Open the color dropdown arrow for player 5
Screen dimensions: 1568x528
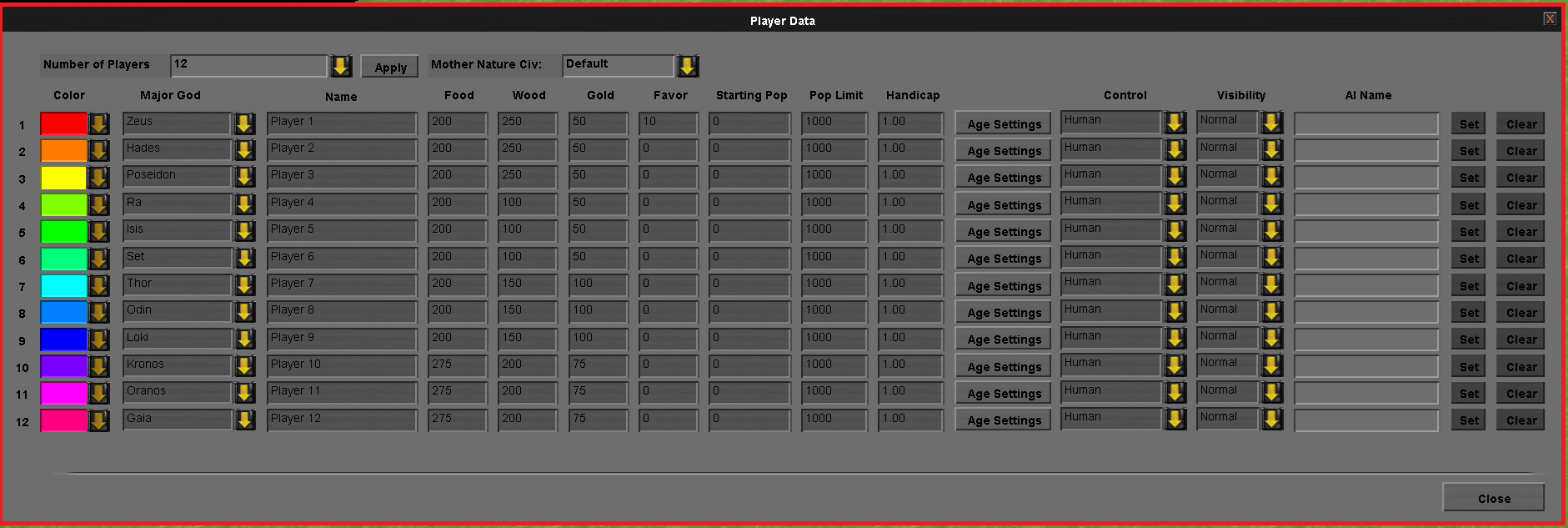coord(98,232)
